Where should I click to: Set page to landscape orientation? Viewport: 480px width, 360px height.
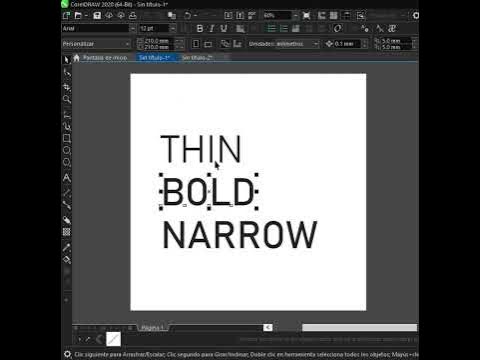pyautogui.click(x=208, y=44)
